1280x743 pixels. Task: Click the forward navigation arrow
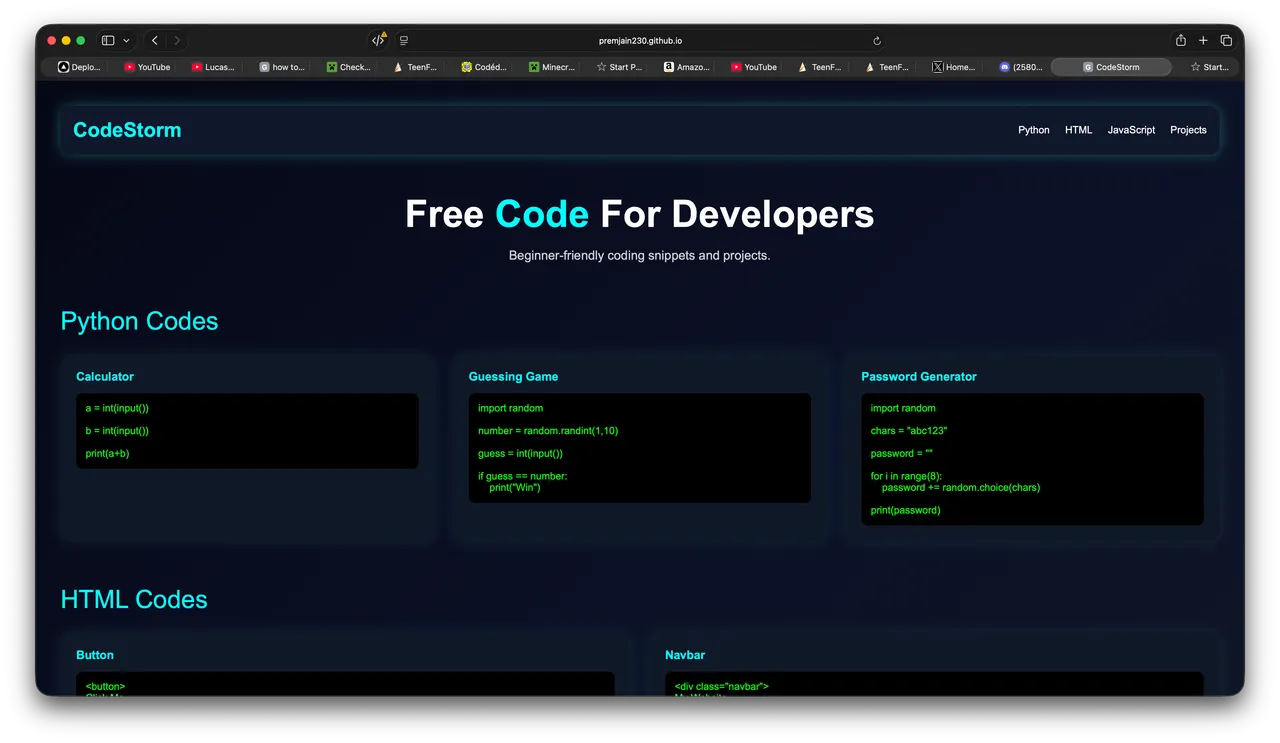pyautogui.click(x=177, y=41)
